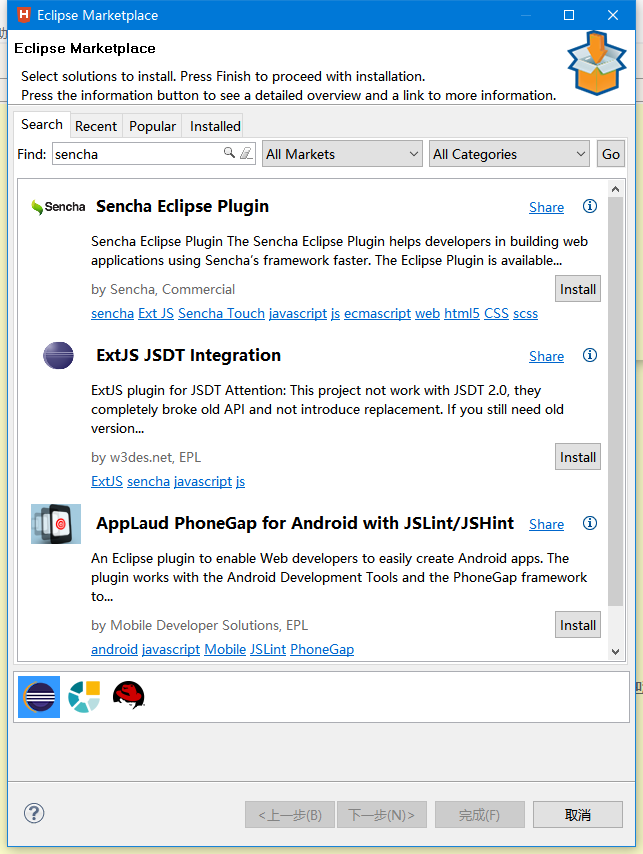This screenshot has width=643, height=854.
Task: Click the Sencha Eclipse Plugin title
Action: coord(182,206)
